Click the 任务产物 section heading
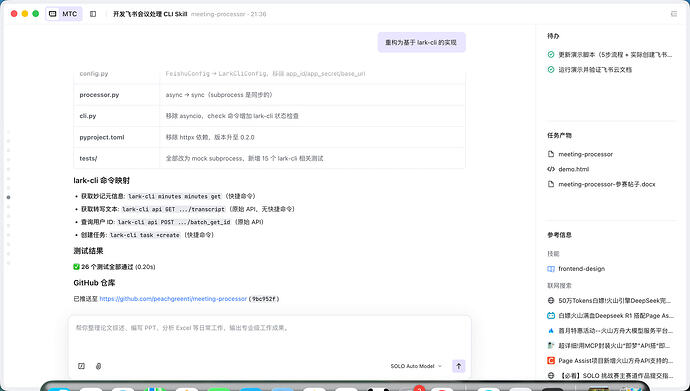This screenshot has height=391, width=690. click(559, 135)
